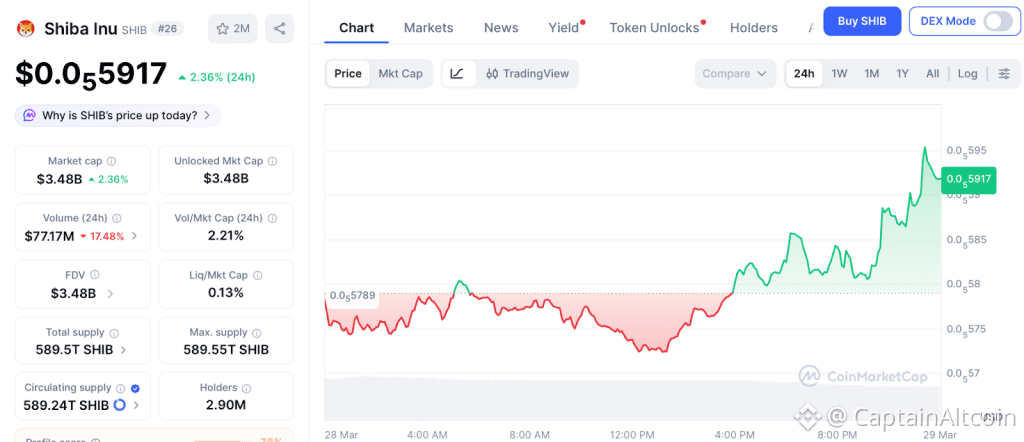This screenshot has width=1024, height=442.
Task: Switch to the Markets tab
Action: click(428, 28)
